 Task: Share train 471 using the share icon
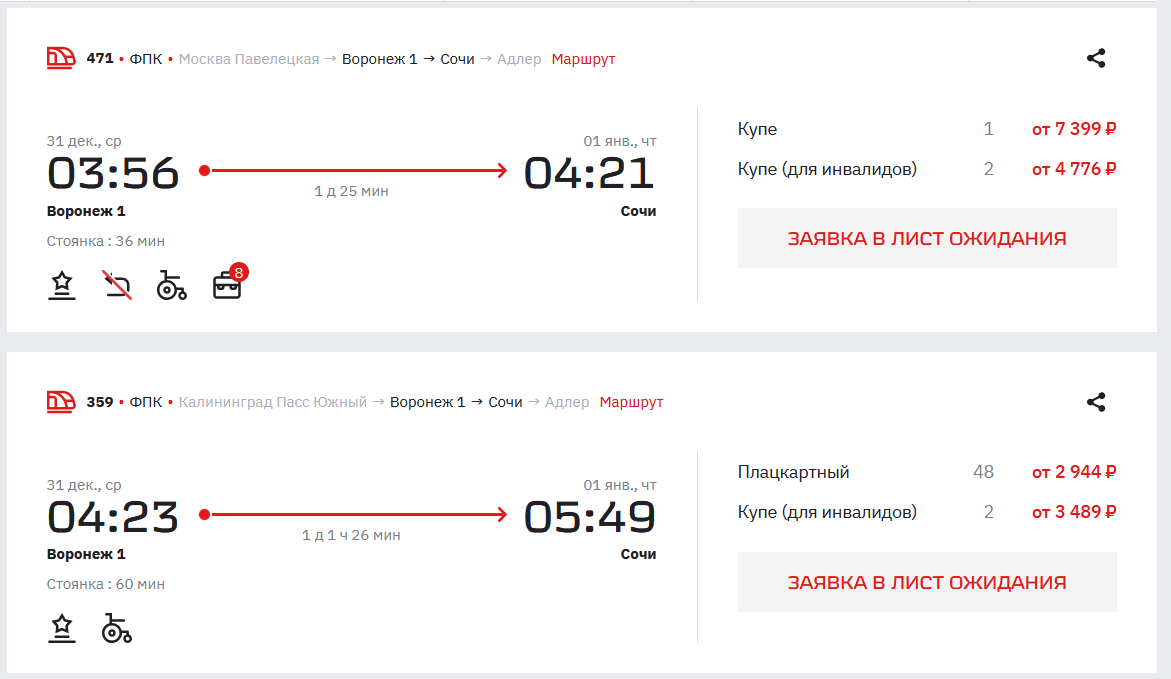coord(1096,58)
